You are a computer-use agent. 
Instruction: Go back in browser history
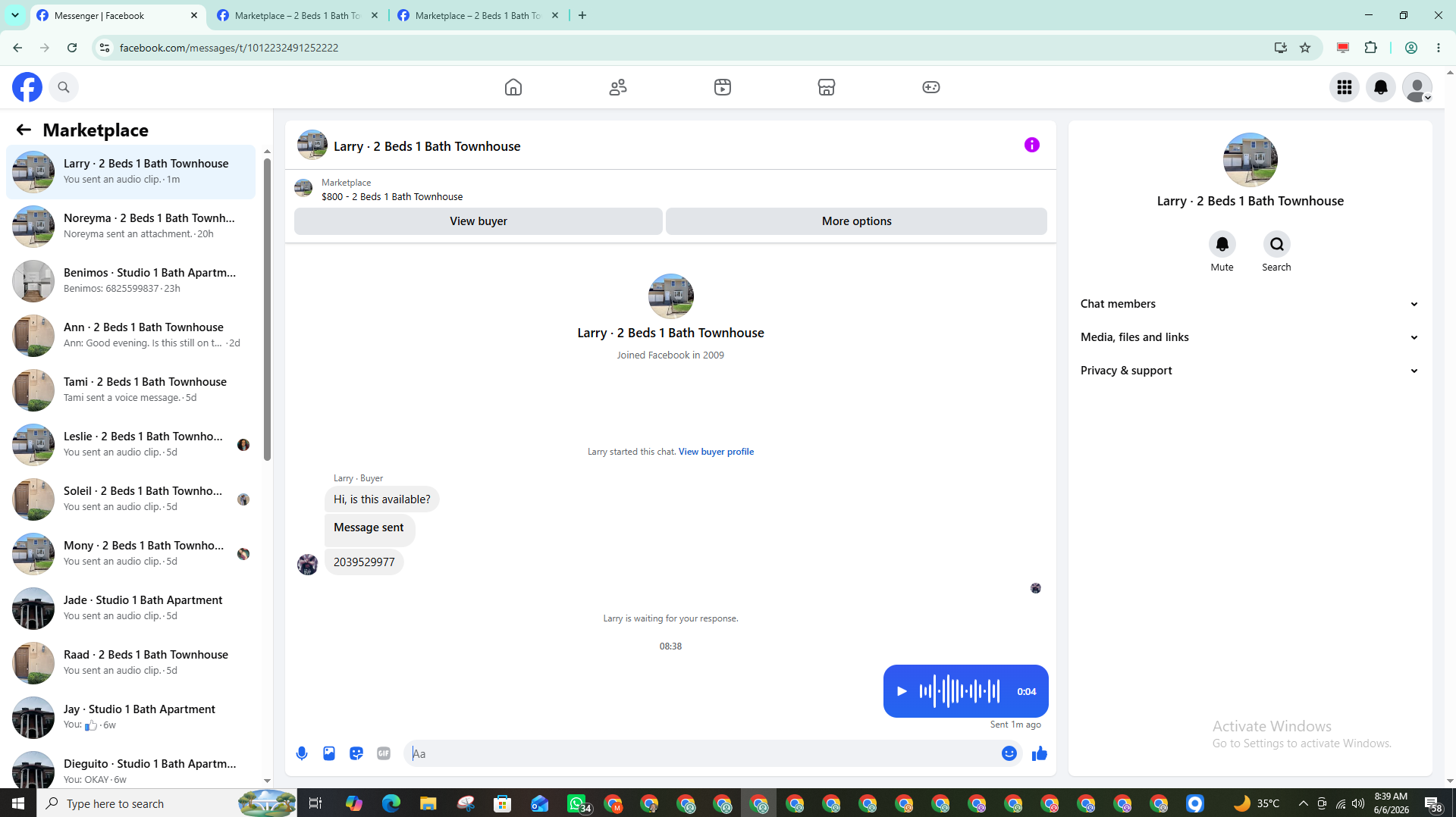point(17,48)
